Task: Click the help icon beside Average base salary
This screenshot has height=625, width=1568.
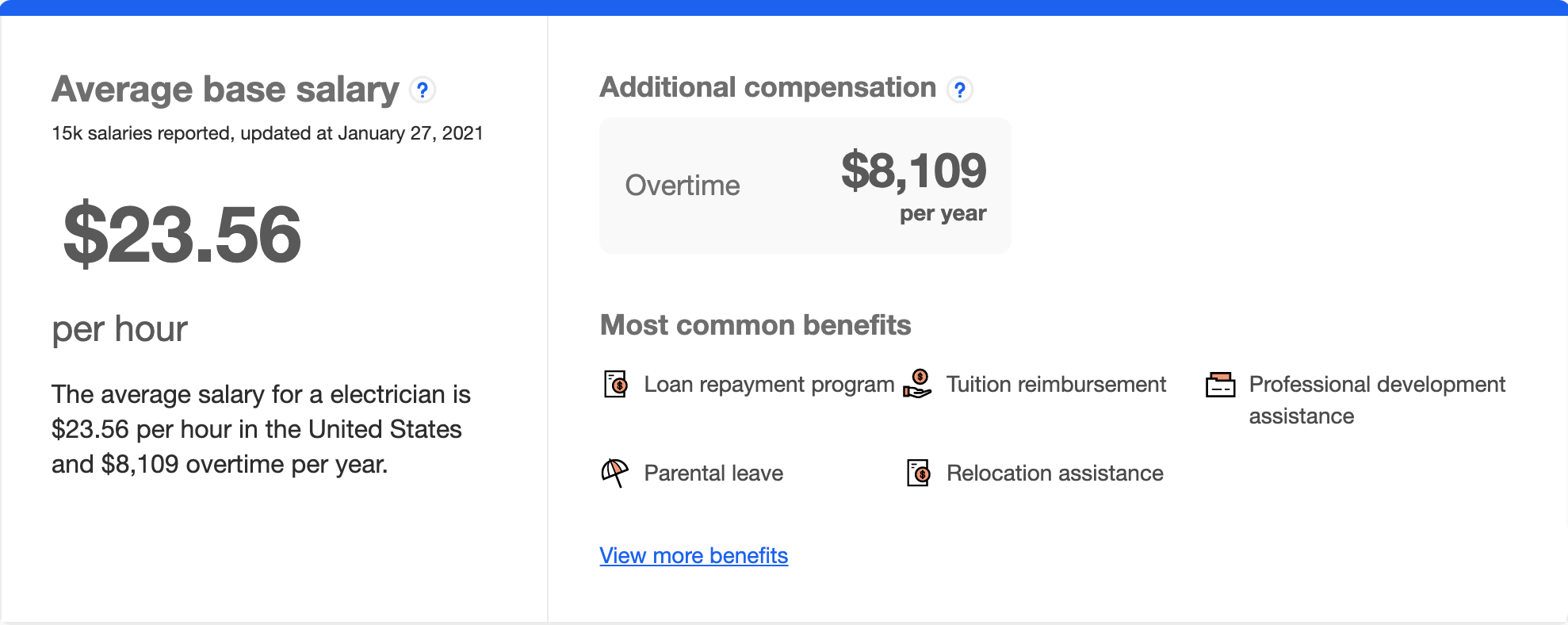Action: [423, 90]
